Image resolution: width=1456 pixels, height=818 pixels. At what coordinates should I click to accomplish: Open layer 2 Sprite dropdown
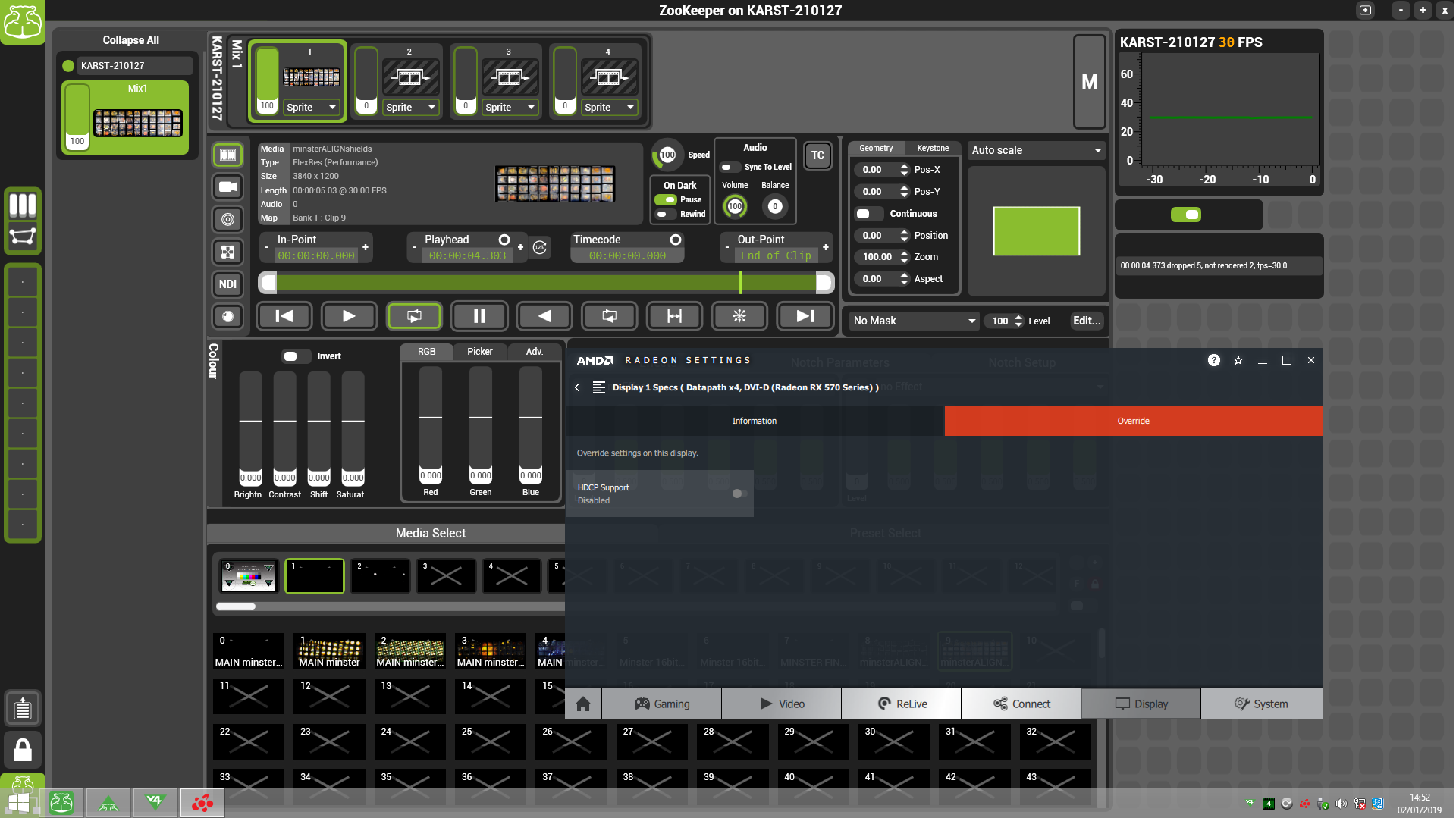pyautogui.click(x=411, y=107)
